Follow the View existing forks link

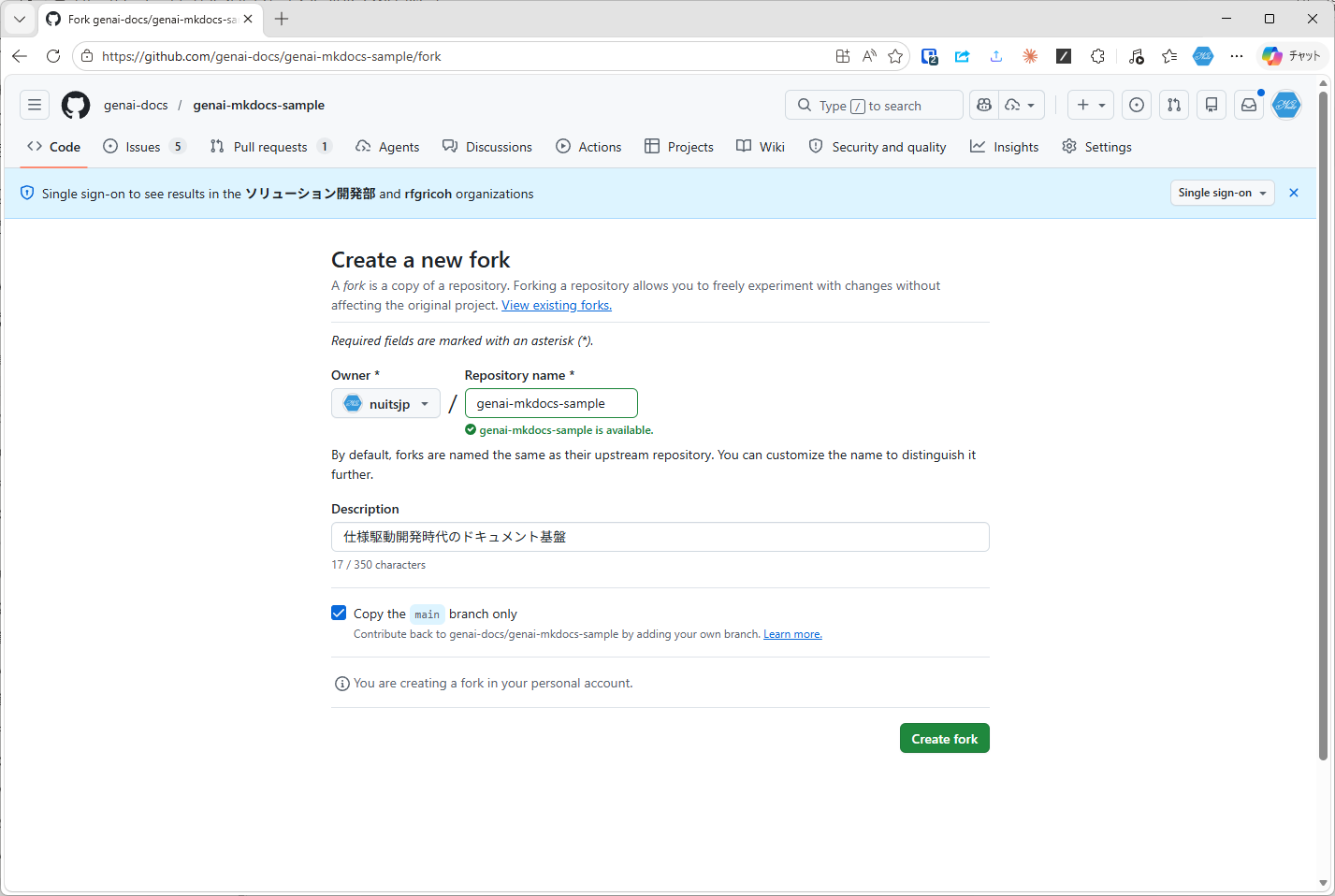(557, 306)
